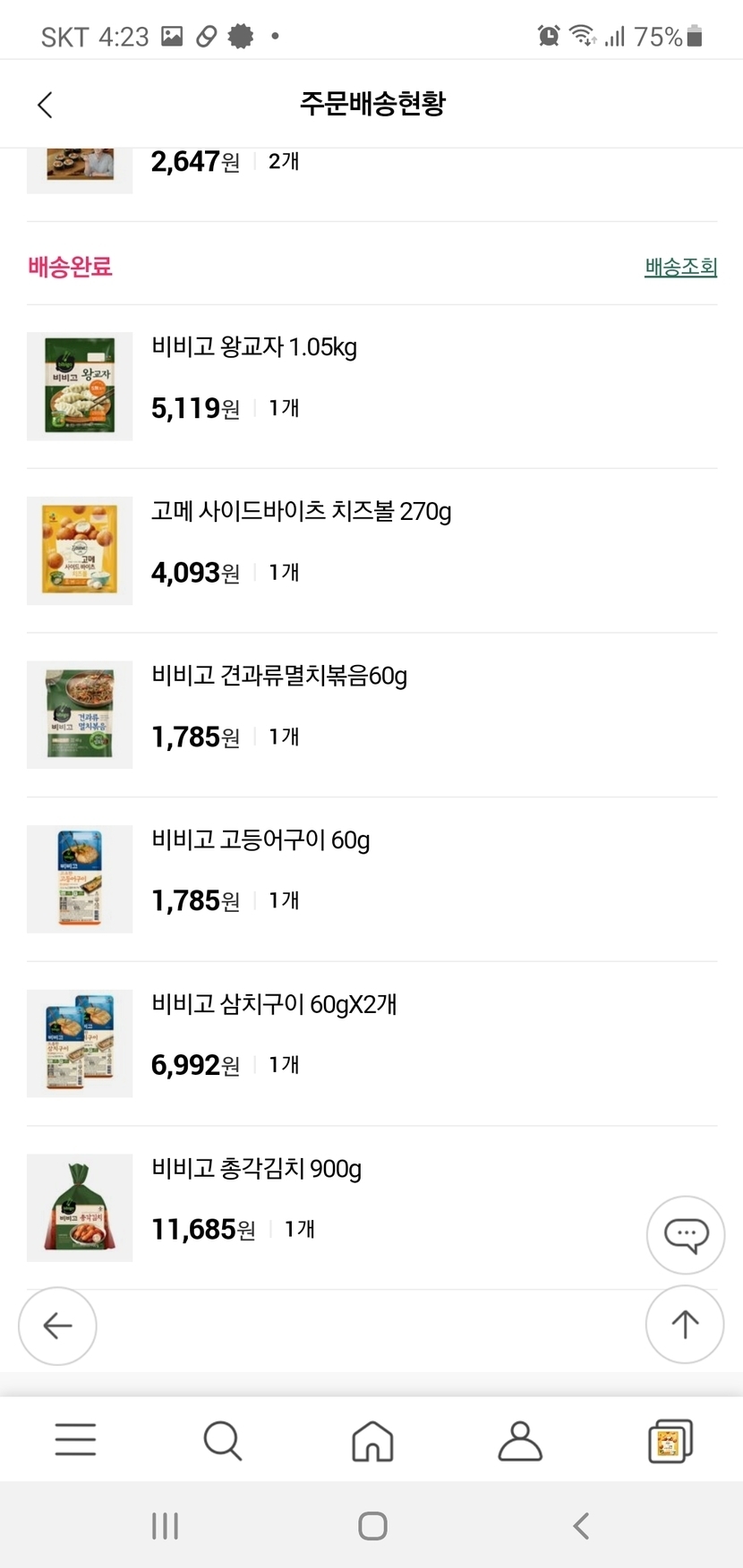743x1568 pixels.
Task: Open search from the bottom navigation
Action: (x=222, y=1439)
